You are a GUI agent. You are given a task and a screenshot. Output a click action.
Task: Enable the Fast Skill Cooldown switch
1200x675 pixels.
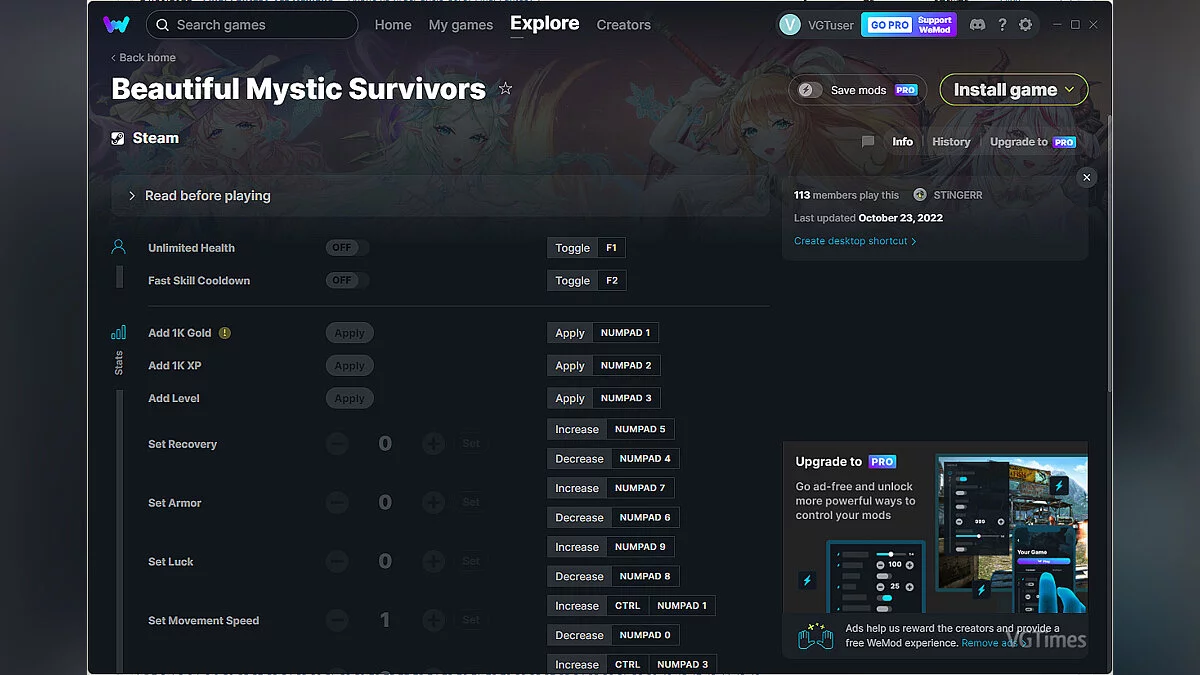pyautogui.click(x=346, y=280)
